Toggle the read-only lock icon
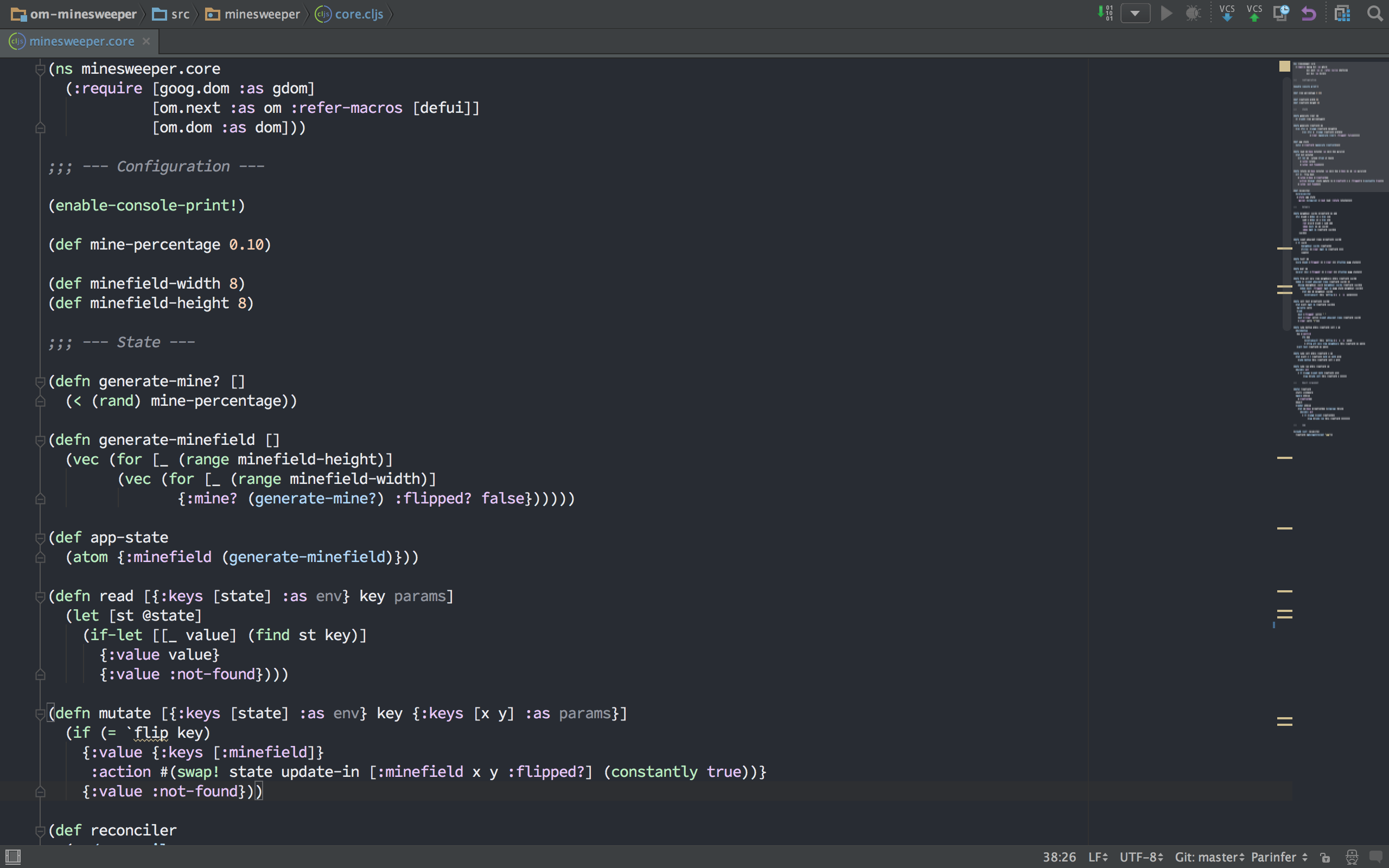The image size is (1389, 868). (x=1326, y=857)
